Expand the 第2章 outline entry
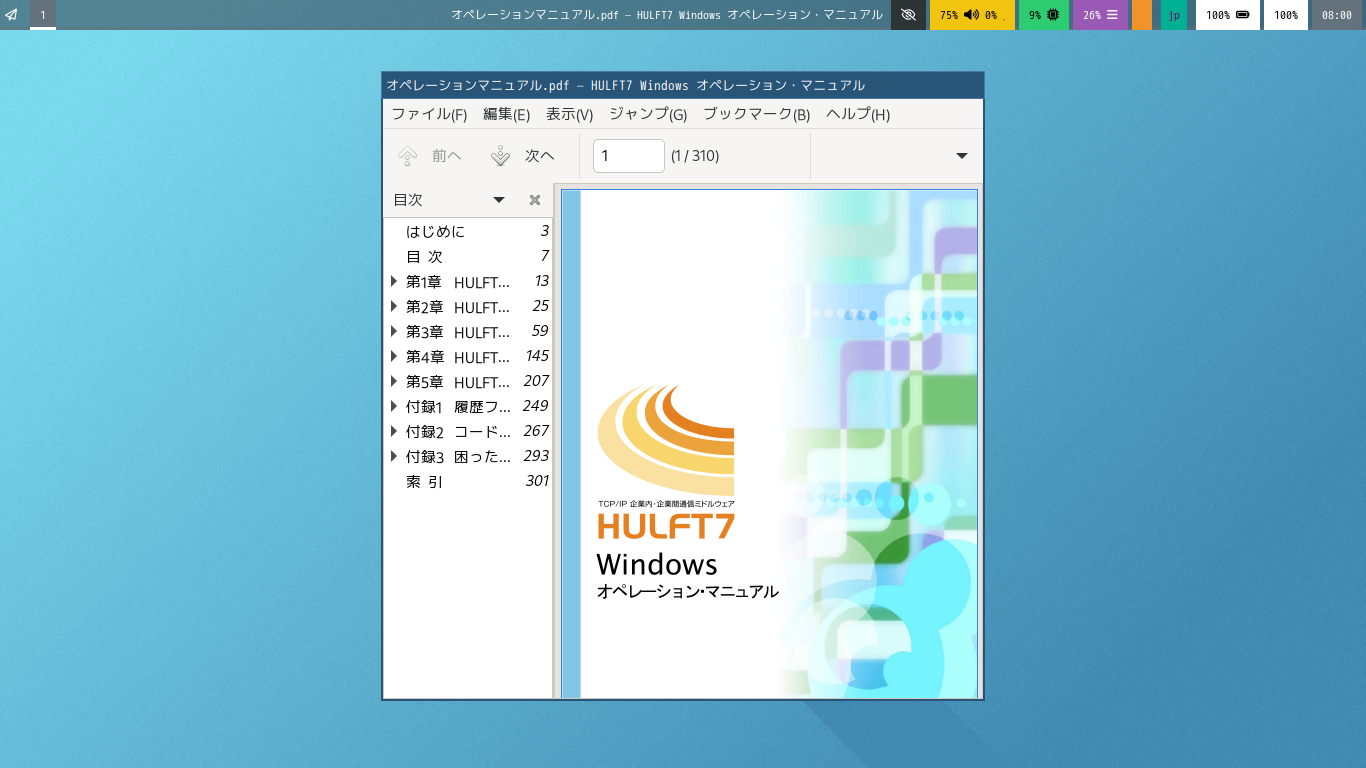 pos(394,306)
